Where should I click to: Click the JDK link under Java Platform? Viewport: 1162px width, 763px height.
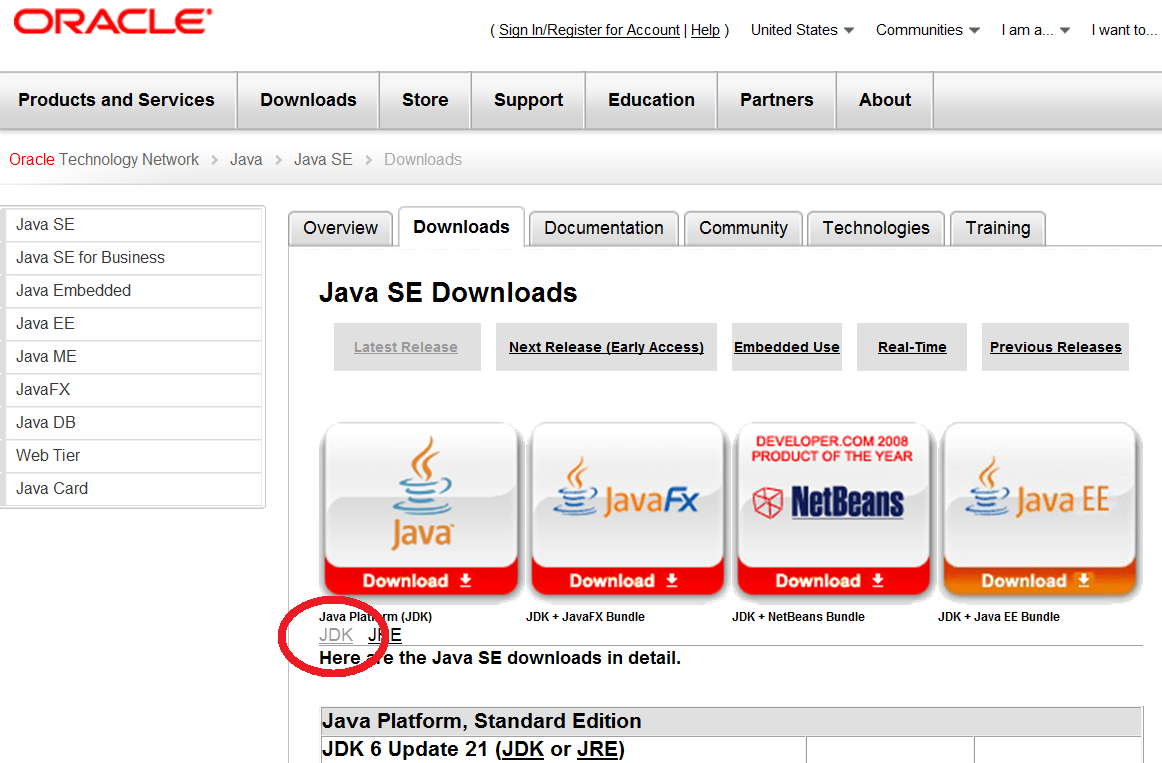[x=336, y=636]
